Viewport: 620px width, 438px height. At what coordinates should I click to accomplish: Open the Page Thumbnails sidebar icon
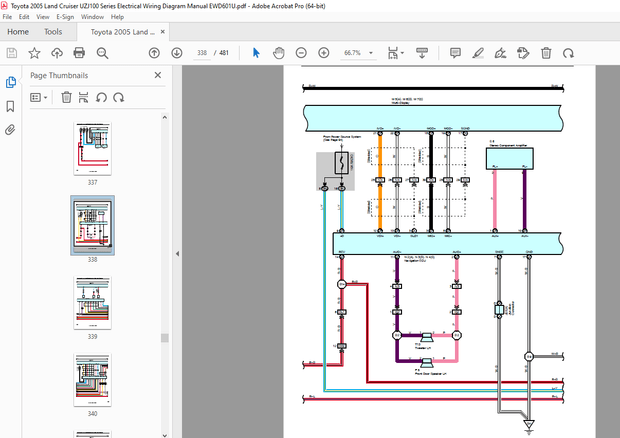(11, 82)
